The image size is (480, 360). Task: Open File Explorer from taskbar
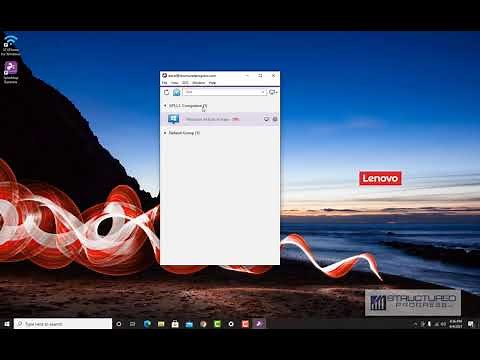click(x=161, y=324)
